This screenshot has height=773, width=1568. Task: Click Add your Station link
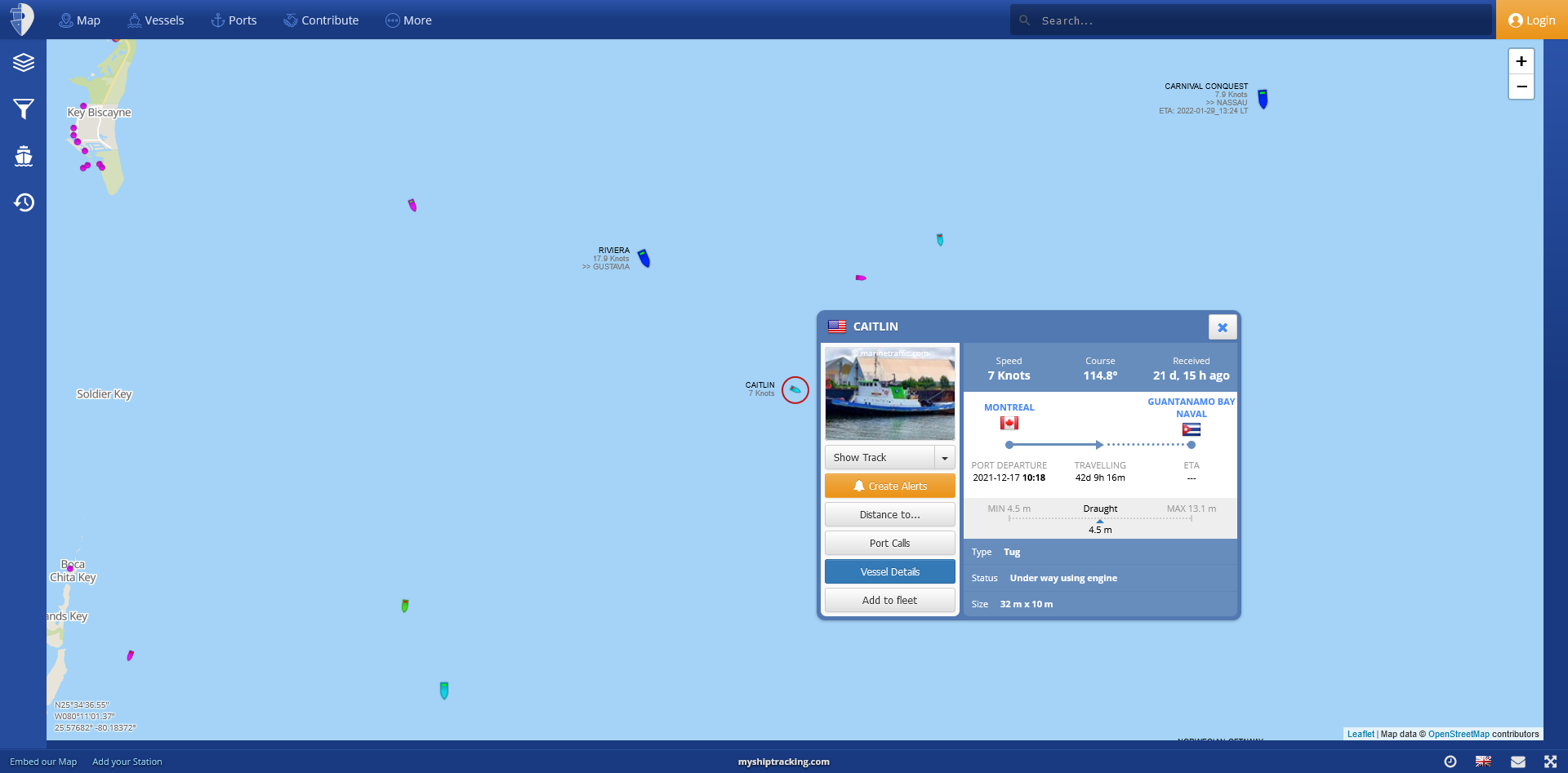point(127,762)
